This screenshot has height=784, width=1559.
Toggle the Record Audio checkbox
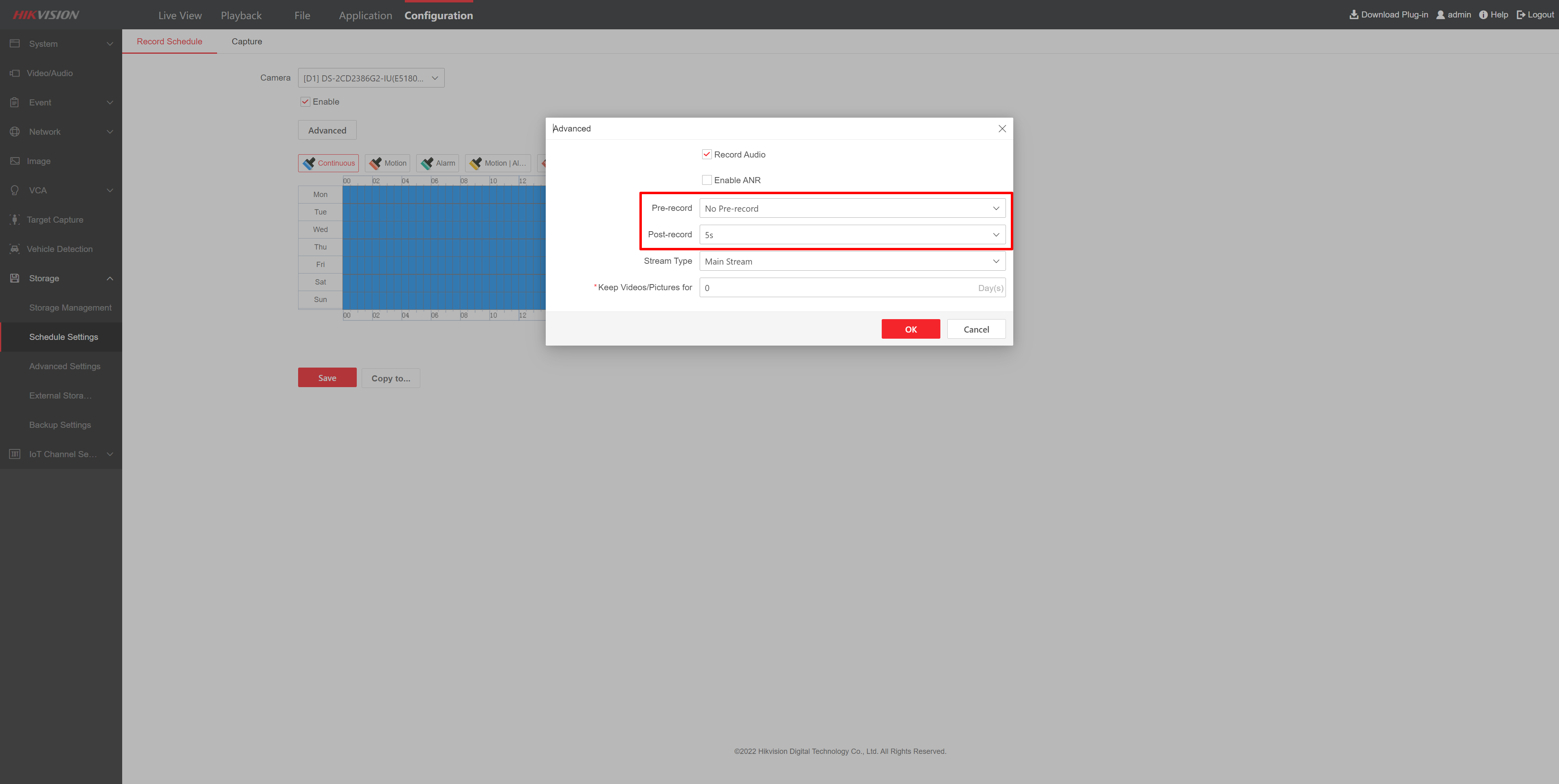click(707, 154)
